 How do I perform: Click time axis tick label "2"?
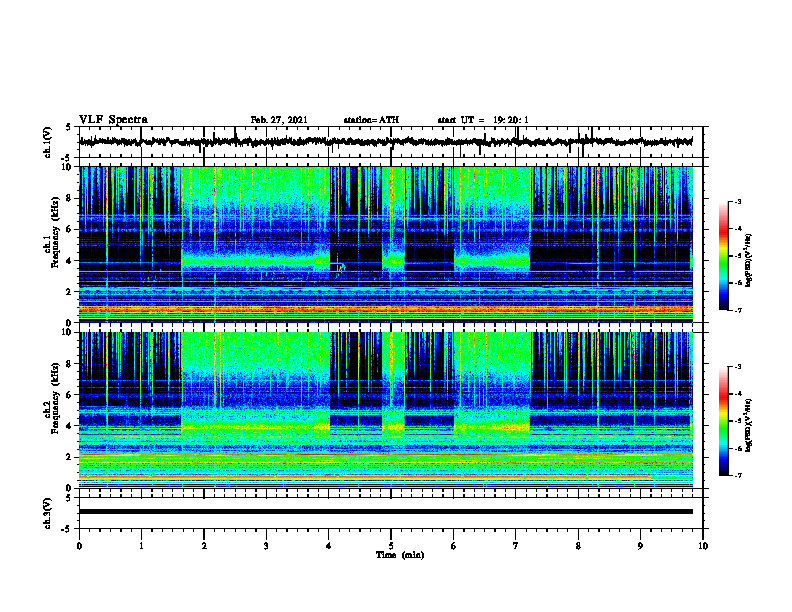204,546
